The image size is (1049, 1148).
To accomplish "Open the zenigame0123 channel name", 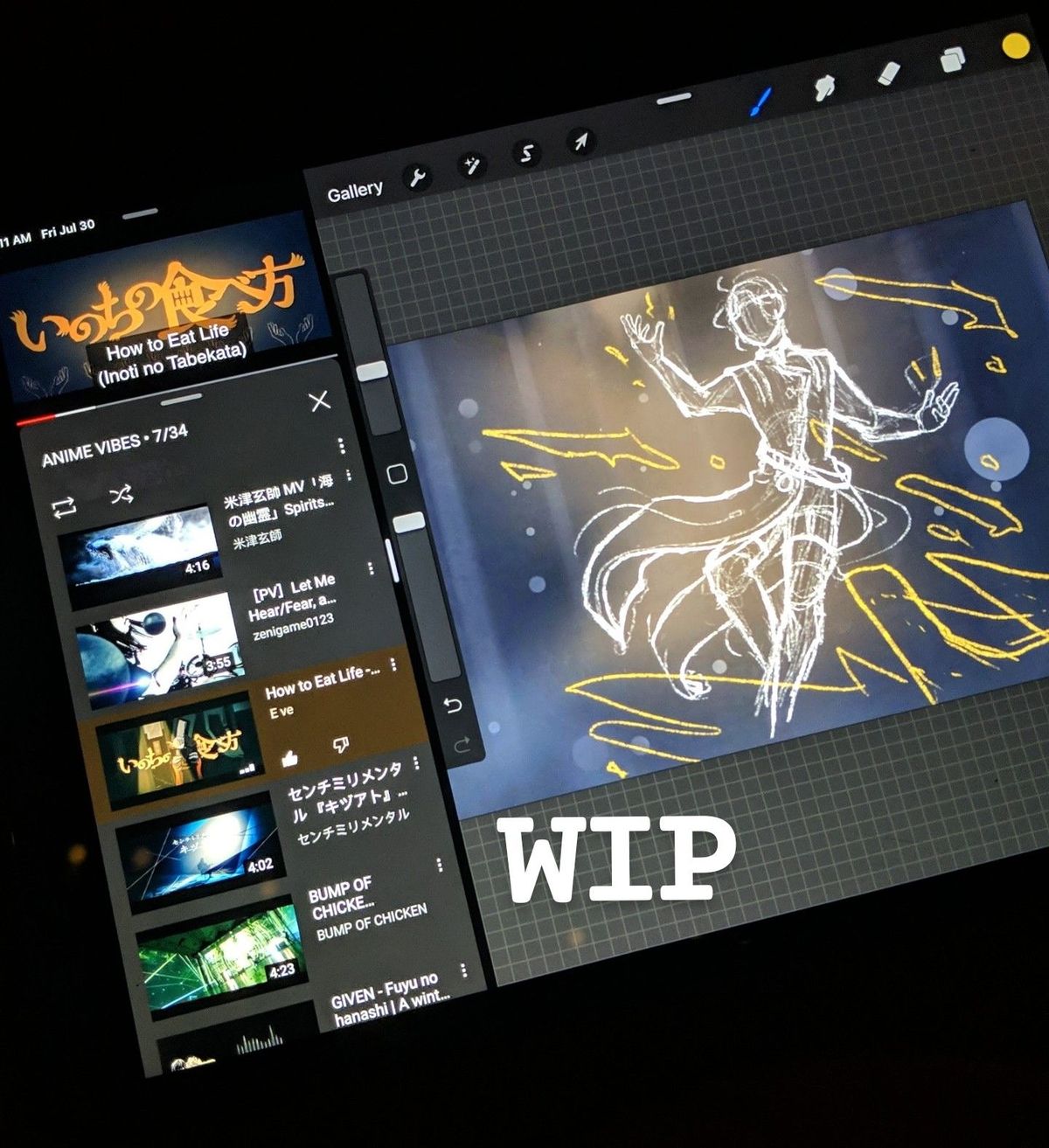I will 294,628.
